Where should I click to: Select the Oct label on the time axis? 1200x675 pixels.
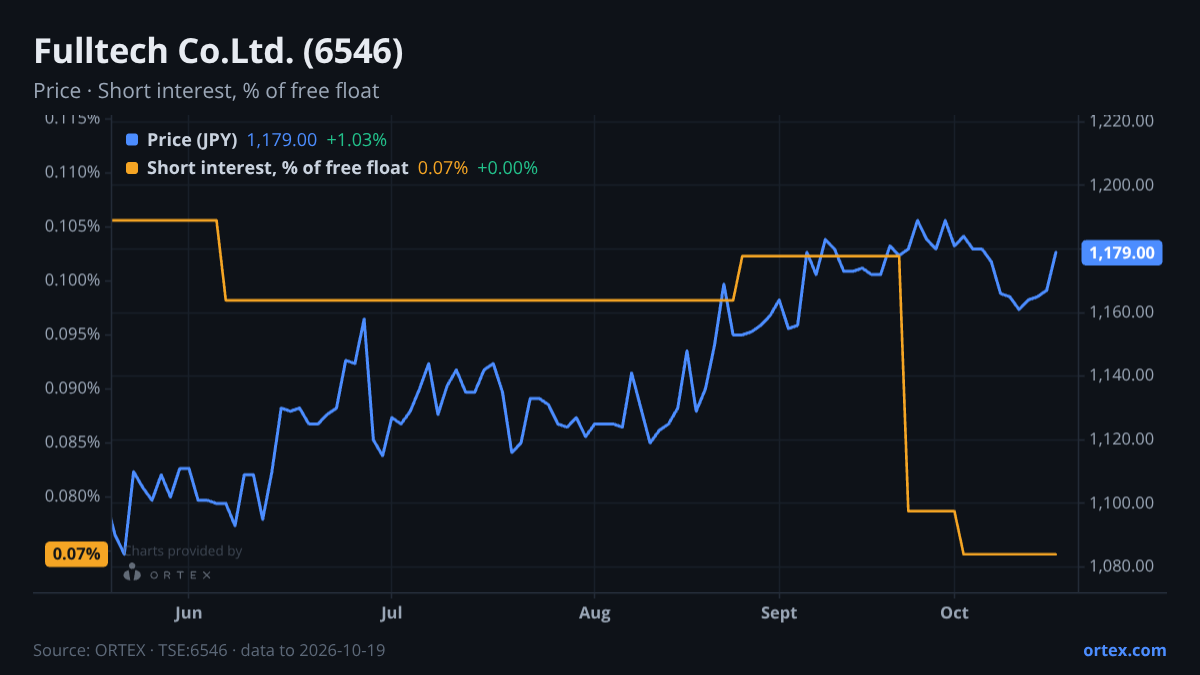click(x=955, y=613)
